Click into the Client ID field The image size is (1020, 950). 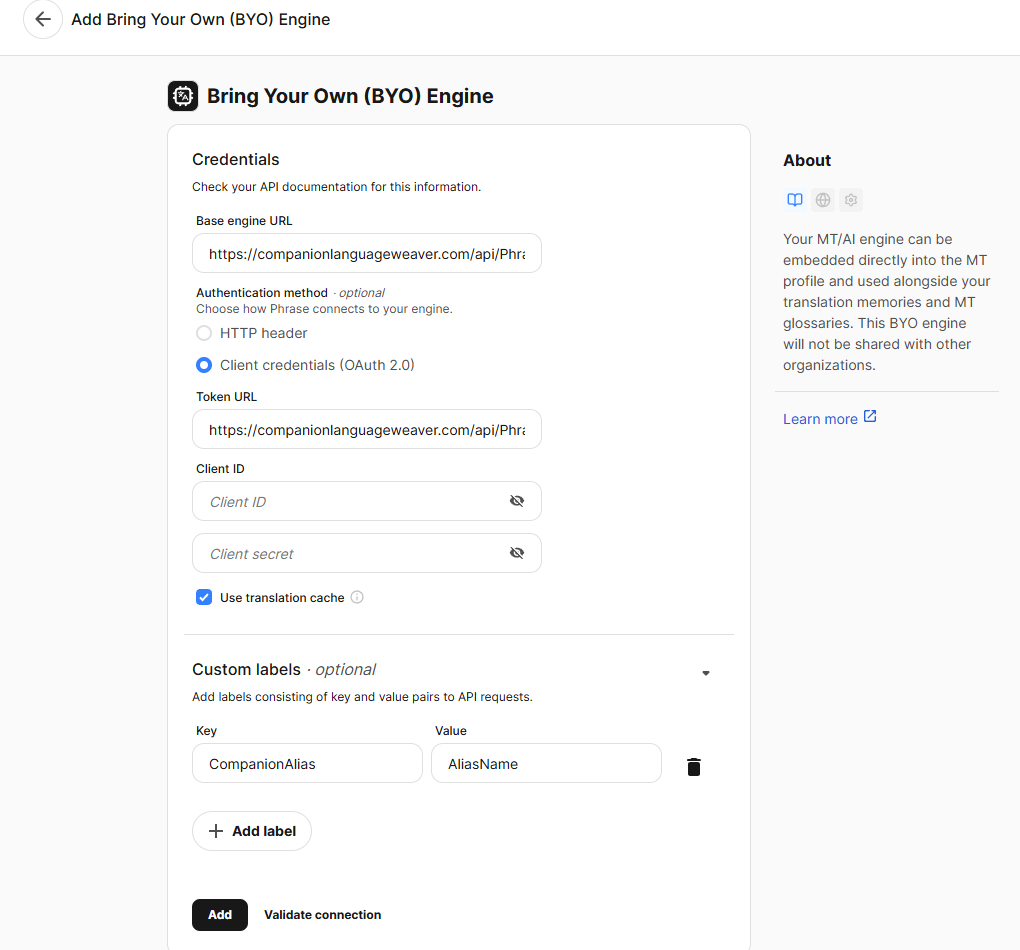[x=367, y=501]
